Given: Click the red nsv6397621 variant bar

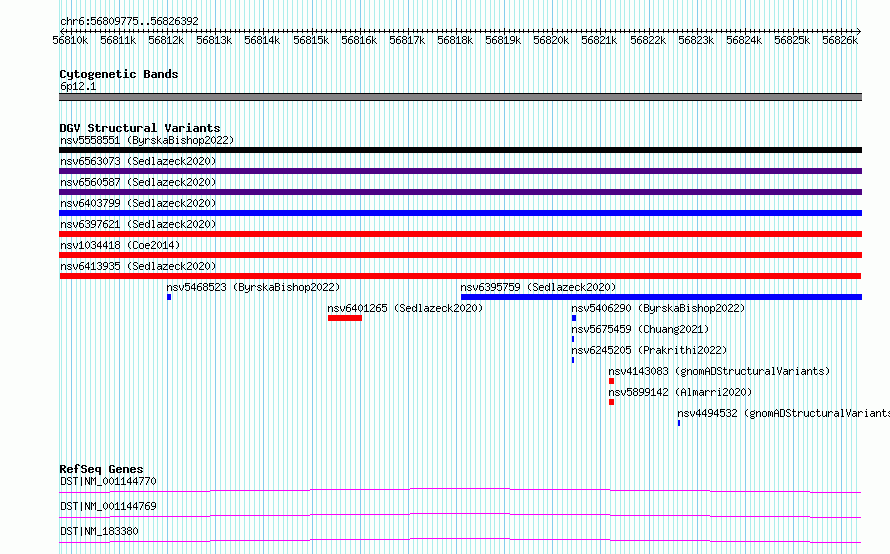Looking at the screenshot, I should (x=460, y=234).
